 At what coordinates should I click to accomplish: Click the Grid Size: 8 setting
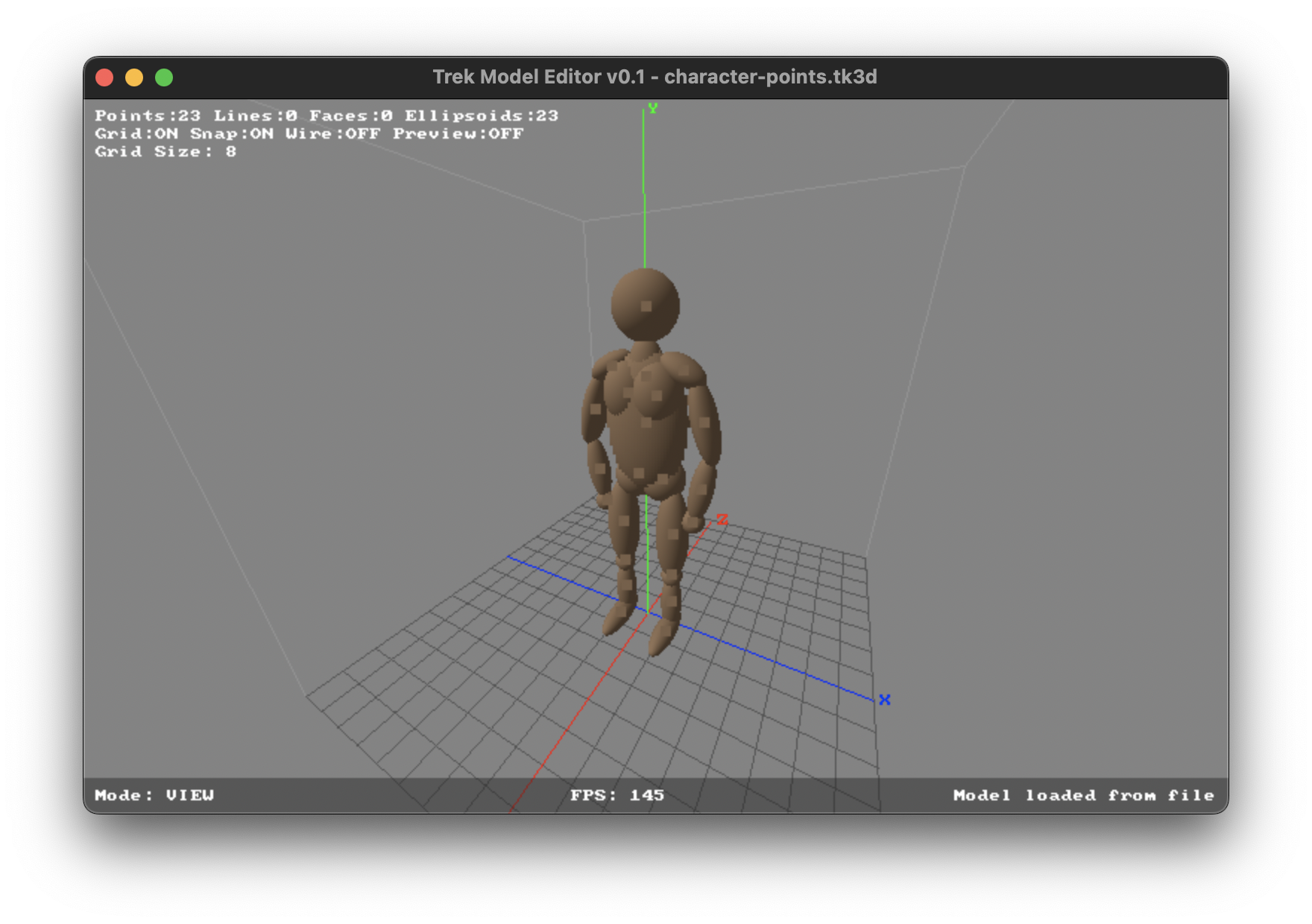[164, 151]
